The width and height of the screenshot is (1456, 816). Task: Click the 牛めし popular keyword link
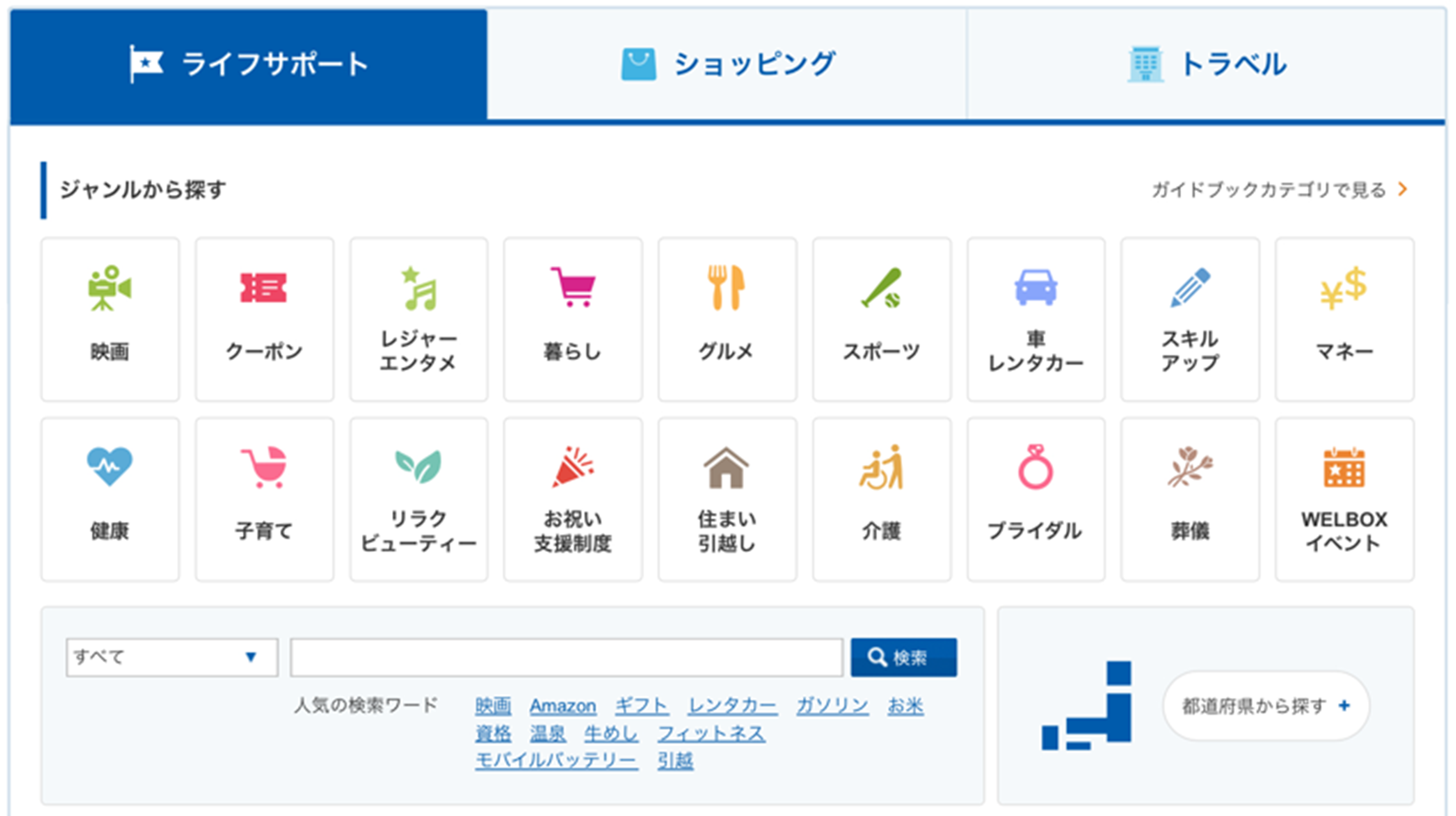(612, 734)
